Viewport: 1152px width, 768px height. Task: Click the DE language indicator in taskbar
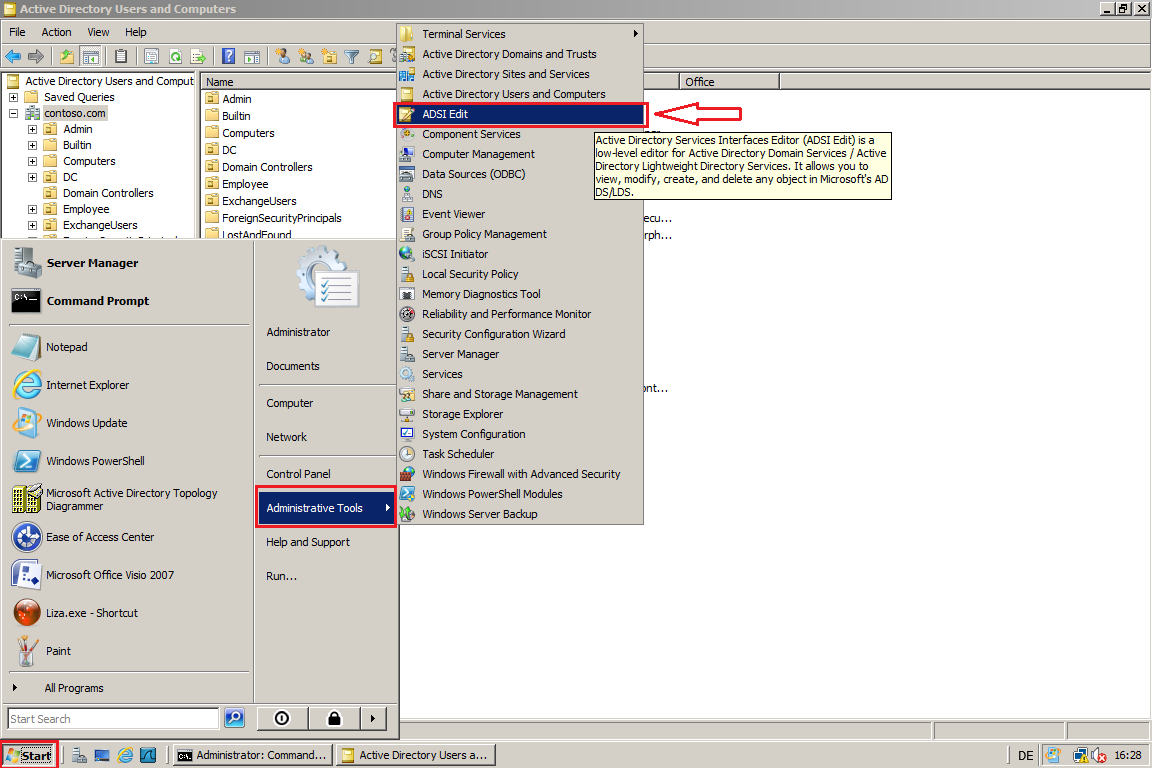(x=1026, y=756)
